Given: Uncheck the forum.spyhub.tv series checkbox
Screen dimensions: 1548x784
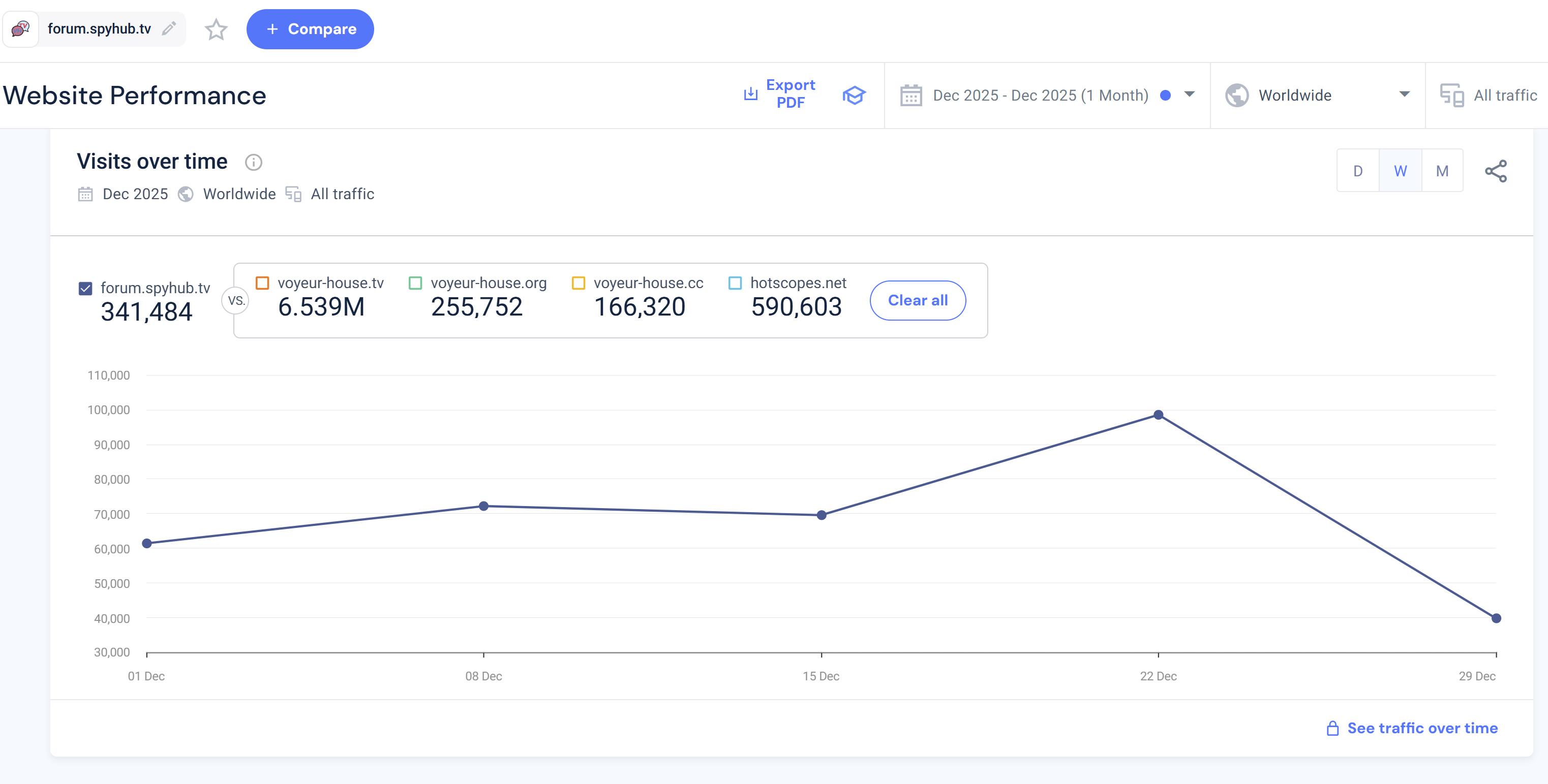Looking at the screenshot, I should point(85,289).
